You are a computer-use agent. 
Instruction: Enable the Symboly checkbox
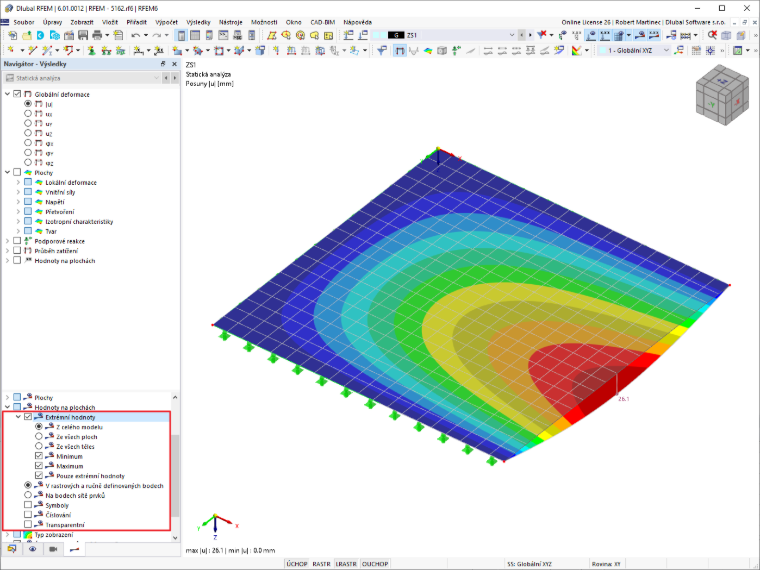[28, 505]
